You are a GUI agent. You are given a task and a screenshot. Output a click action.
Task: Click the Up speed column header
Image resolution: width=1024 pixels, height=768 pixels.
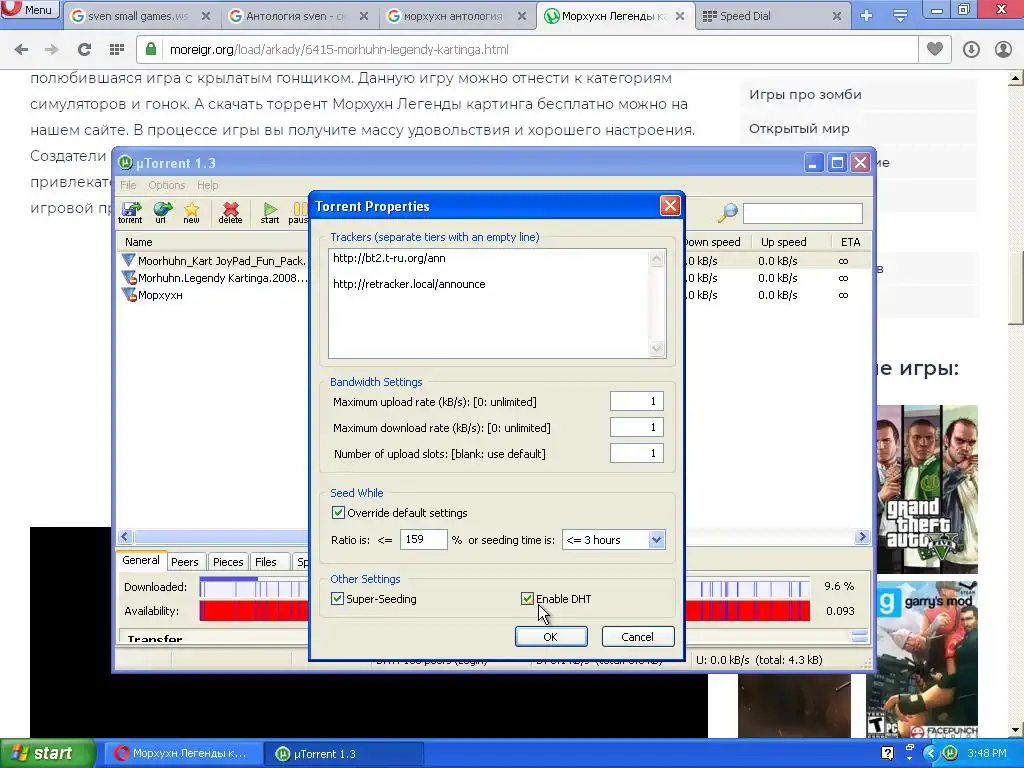pos(791,242)
